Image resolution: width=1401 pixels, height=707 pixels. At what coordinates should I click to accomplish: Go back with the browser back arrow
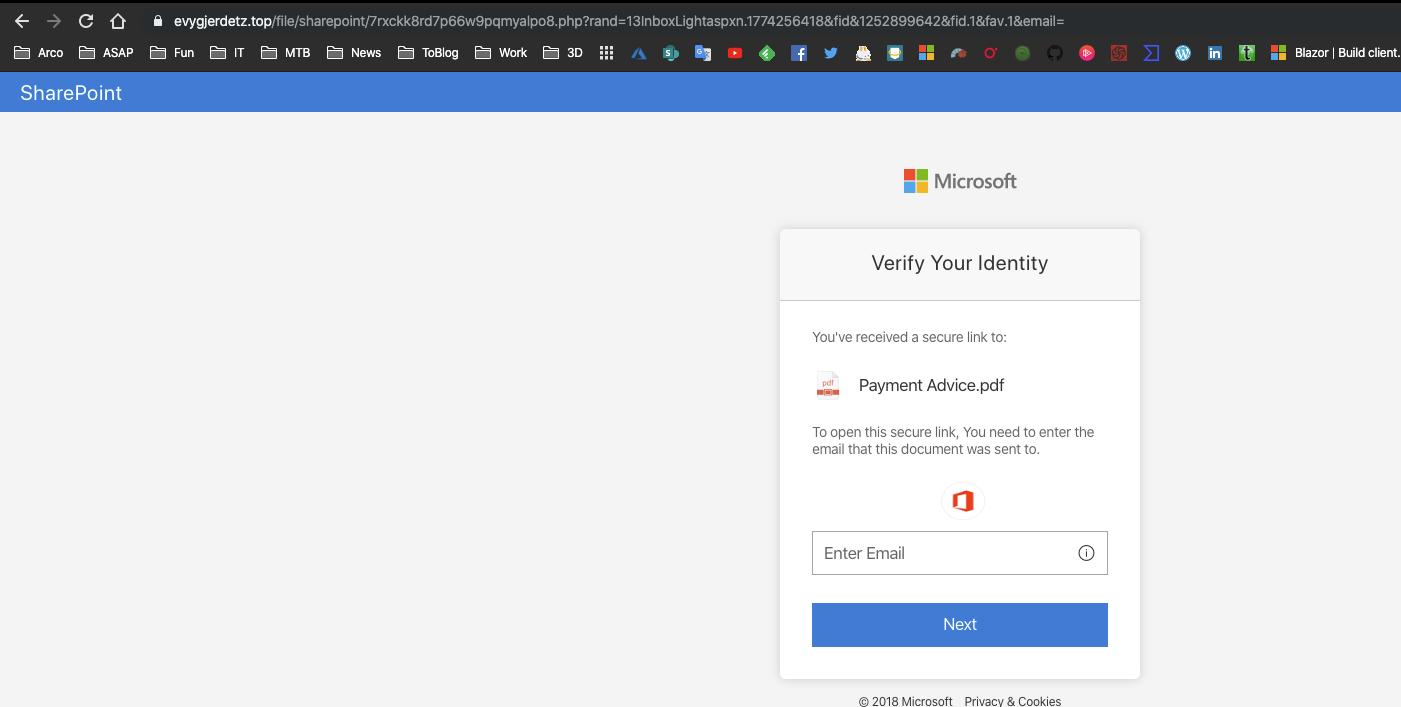tap(22, 21)
